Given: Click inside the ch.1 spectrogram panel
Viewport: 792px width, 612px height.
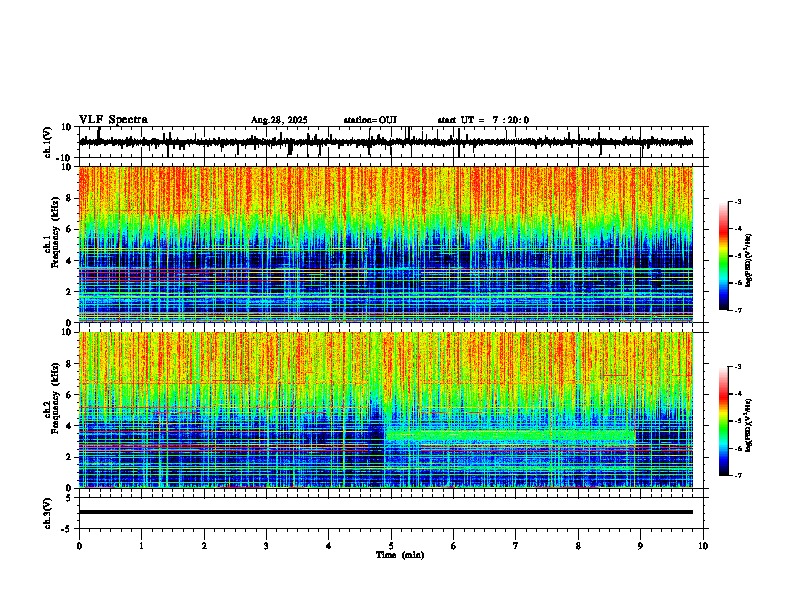Looking at the screenshot, I should pos(386,244).
